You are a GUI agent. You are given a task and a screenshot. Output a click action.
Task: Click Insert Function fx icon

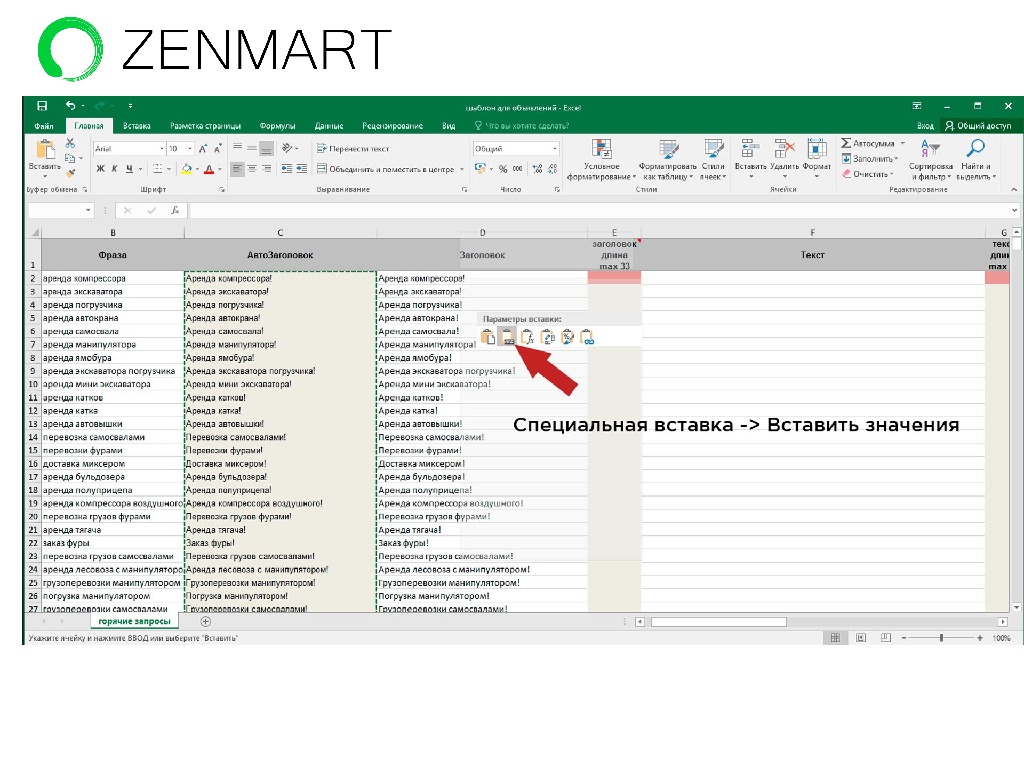tap(175, 210)
